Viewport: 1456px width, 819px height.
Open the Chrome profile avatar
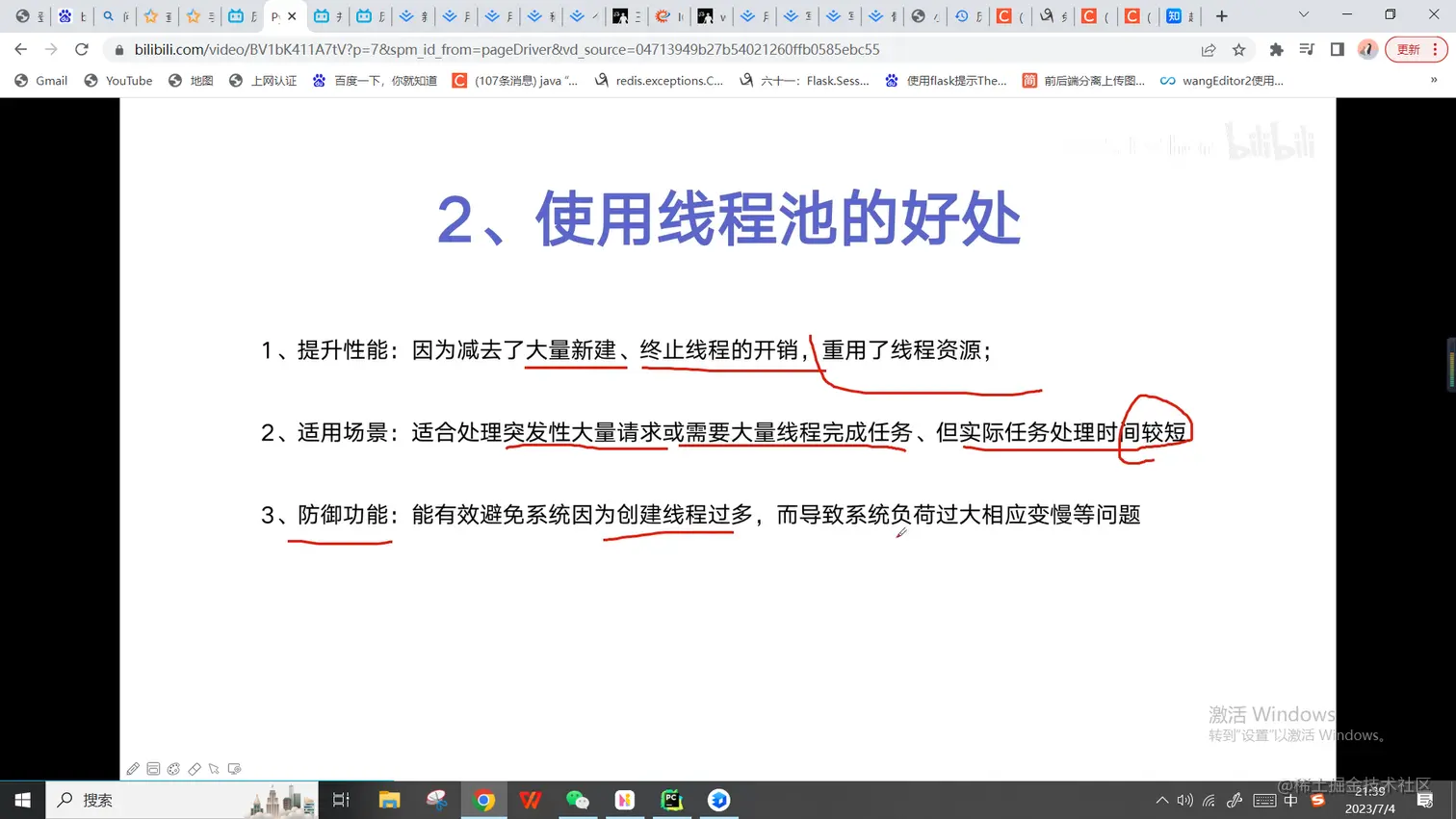coord(1367,50)
